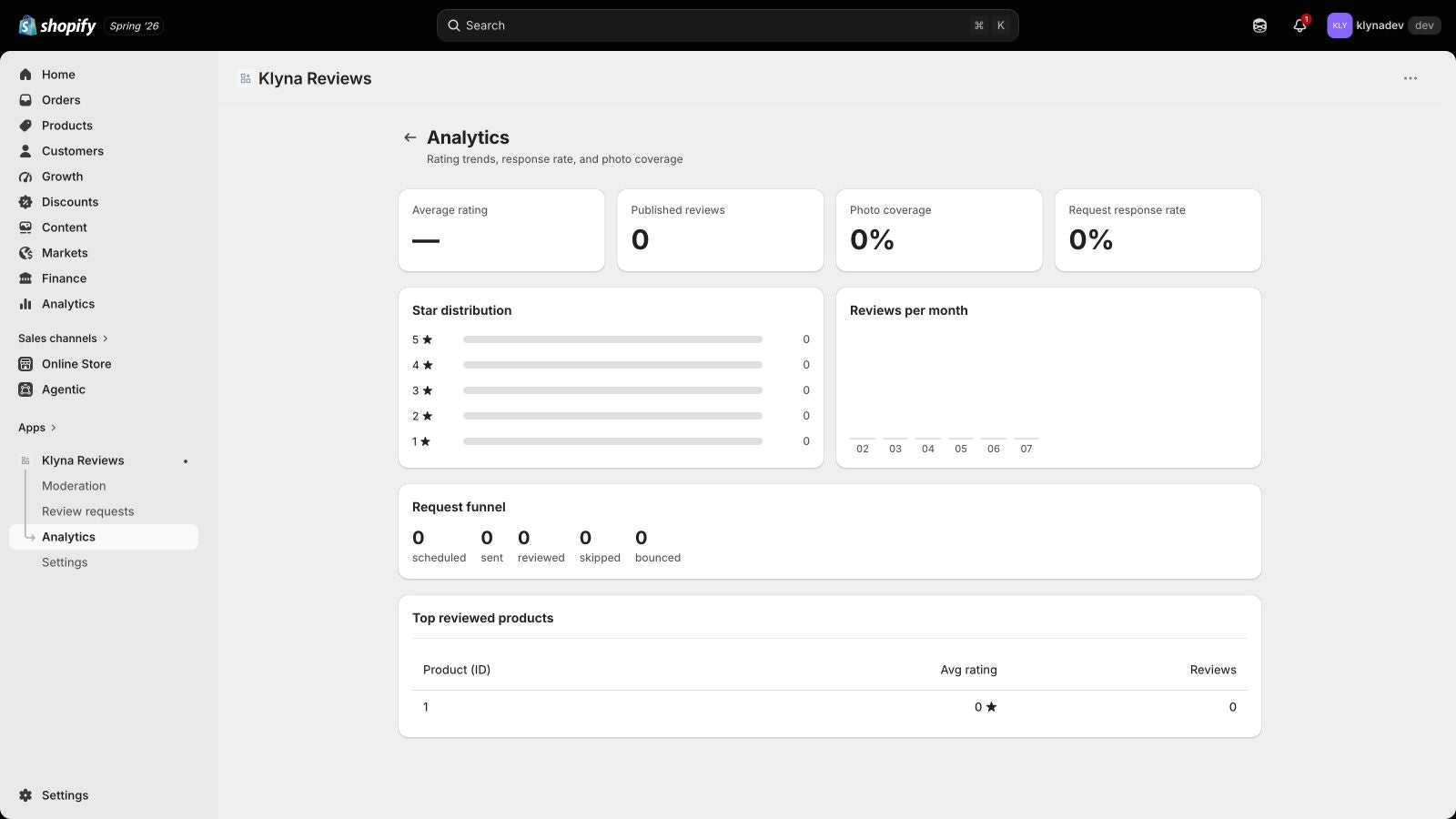
Task: Open Review requests under Klyna Reviews
Action: point(104,511)
